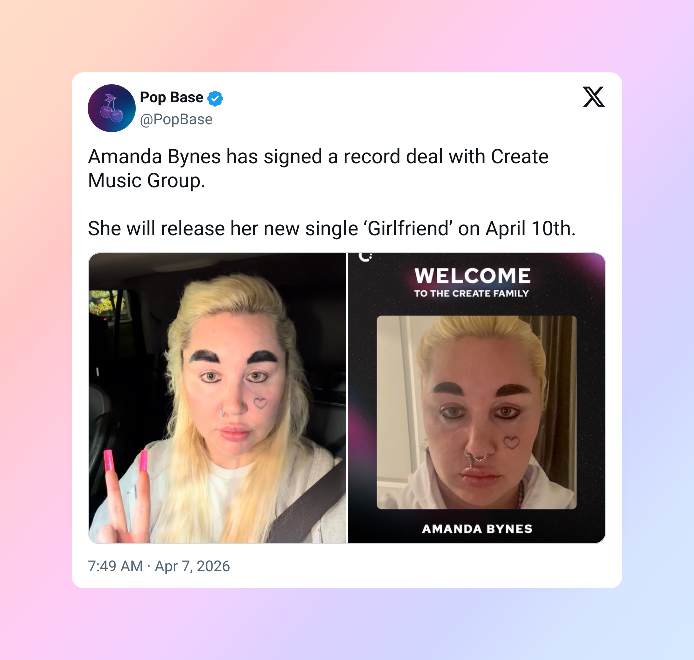This screenshot has height=660, width=694.
Task: Click the words She will release
Action: coord(156,229)
